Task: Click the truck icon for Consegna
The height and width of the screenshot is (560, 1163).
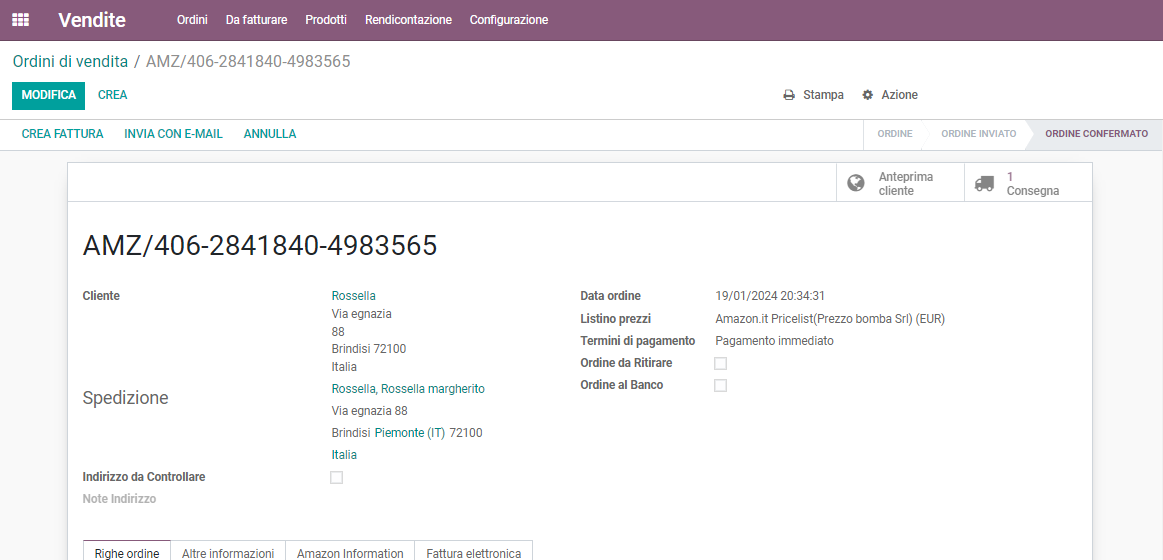Action: [x=984, y=183]
